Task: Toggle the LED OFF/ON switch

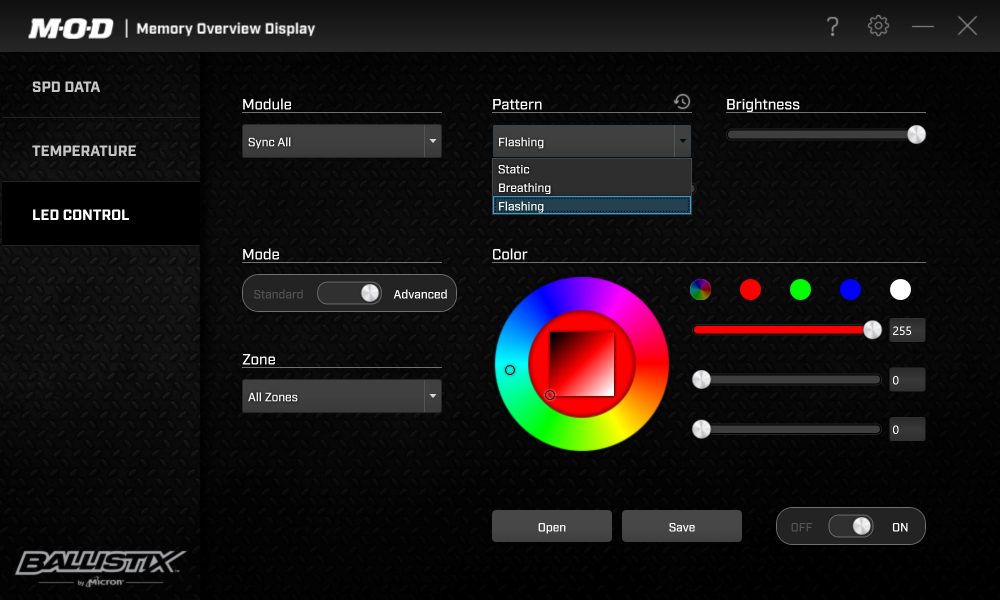Action: coord(851,527)
